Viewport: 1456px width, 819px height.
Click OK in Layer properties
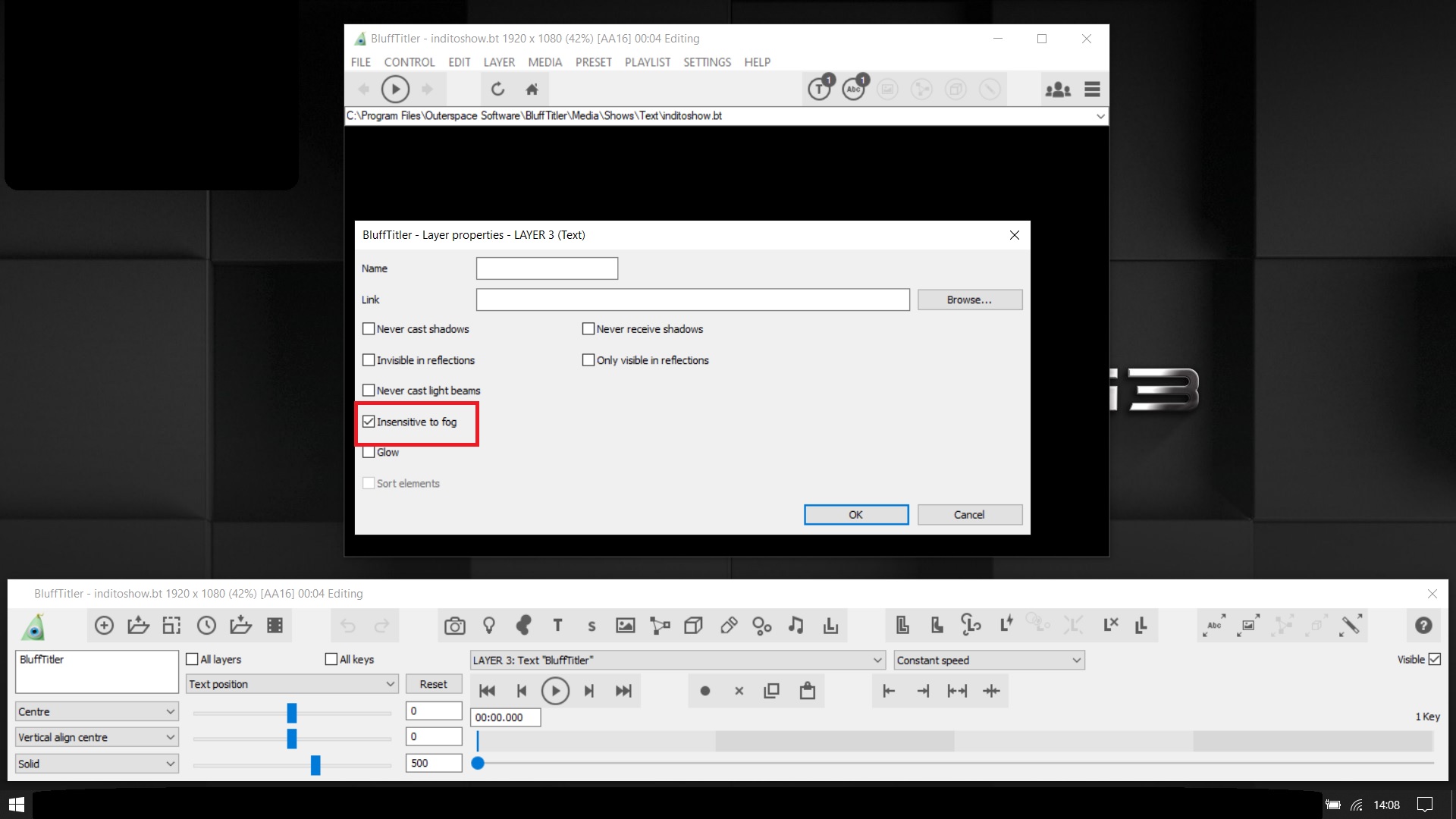(x=856, y=515)
